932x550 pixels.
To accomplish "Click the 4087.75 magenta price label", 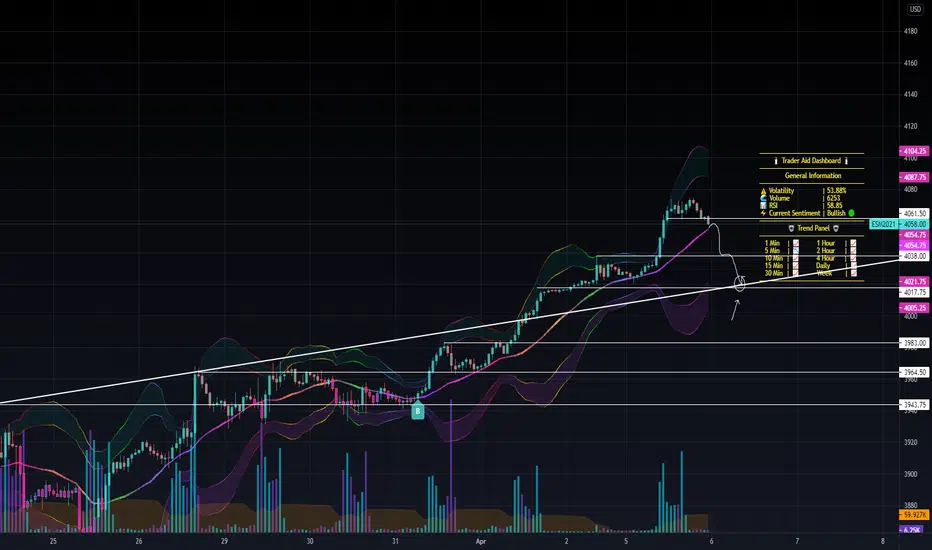I will (x=914, y=177).
